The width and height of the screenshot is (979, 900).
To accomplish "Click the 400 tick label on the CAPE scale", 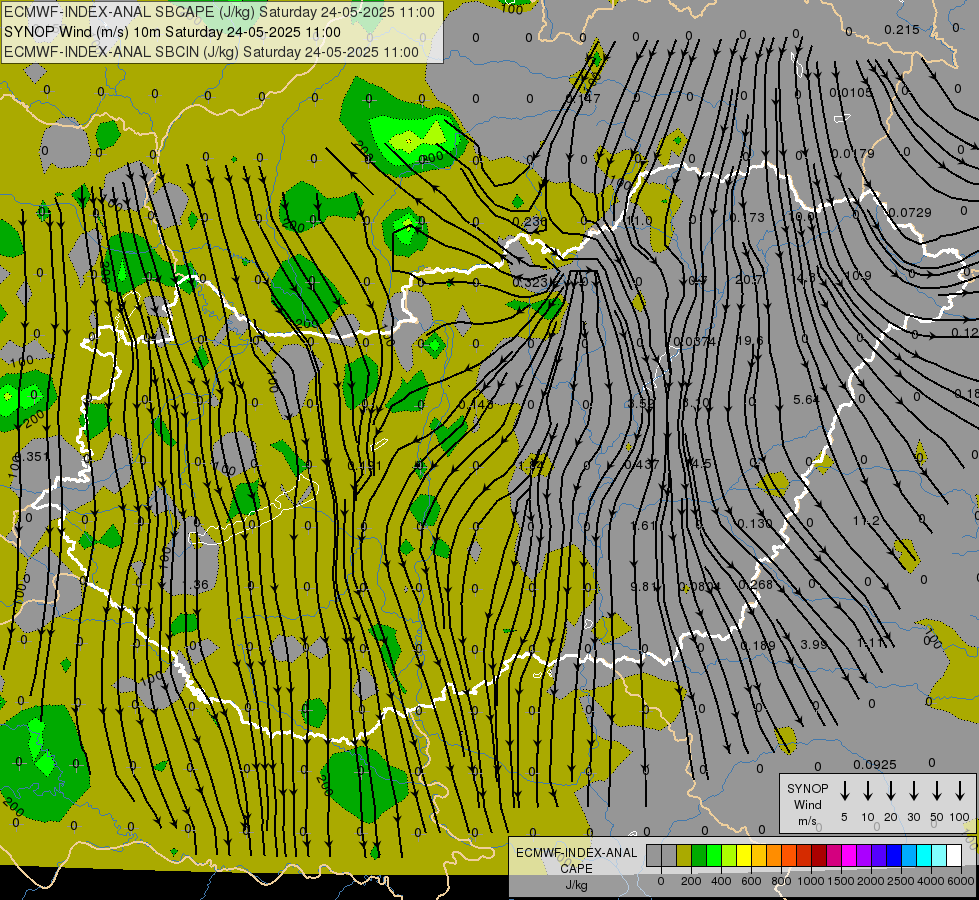I will tap(721, 881).
